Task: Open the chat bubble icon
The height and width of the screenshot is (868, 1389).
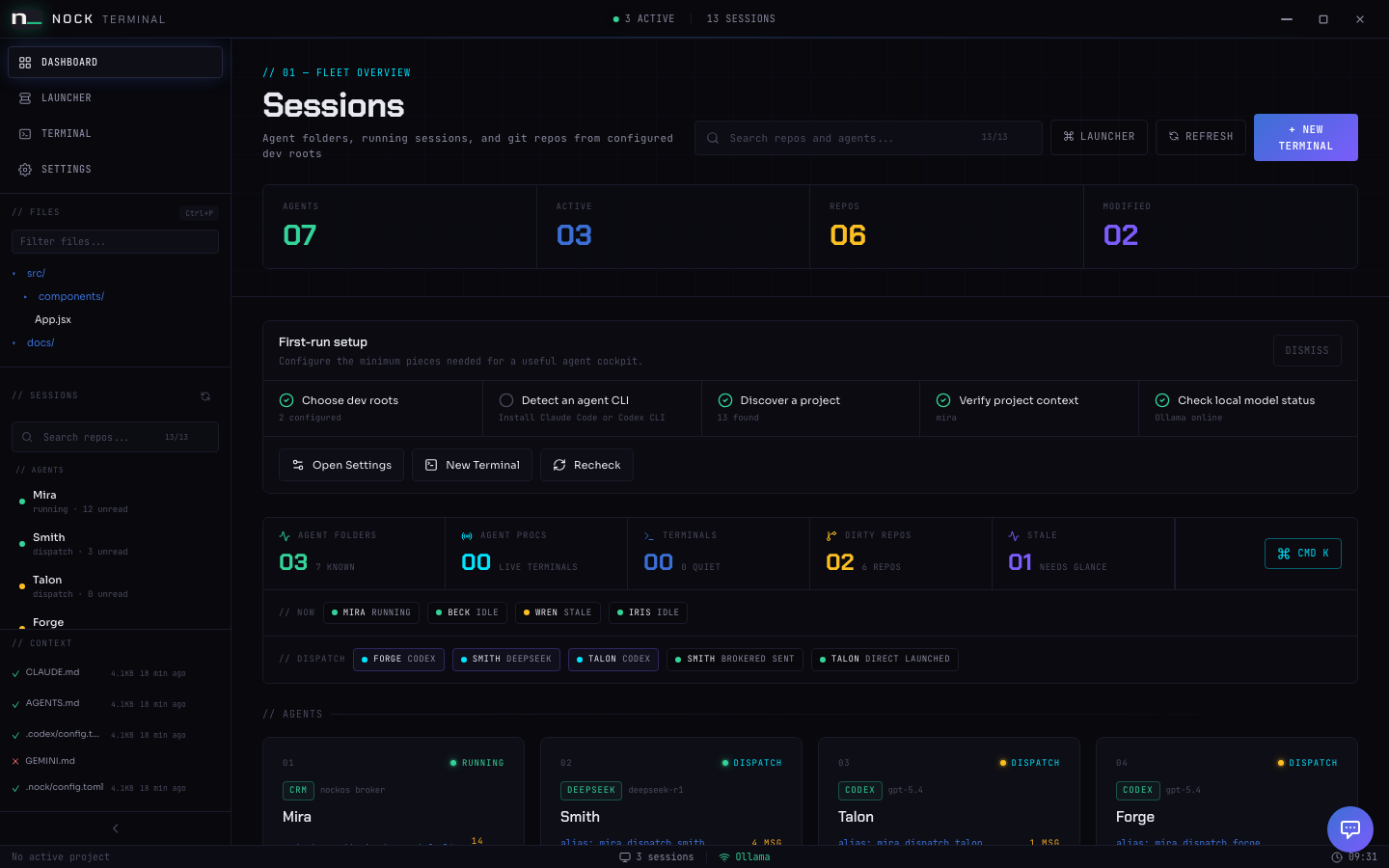Action: coord(1350,829)
